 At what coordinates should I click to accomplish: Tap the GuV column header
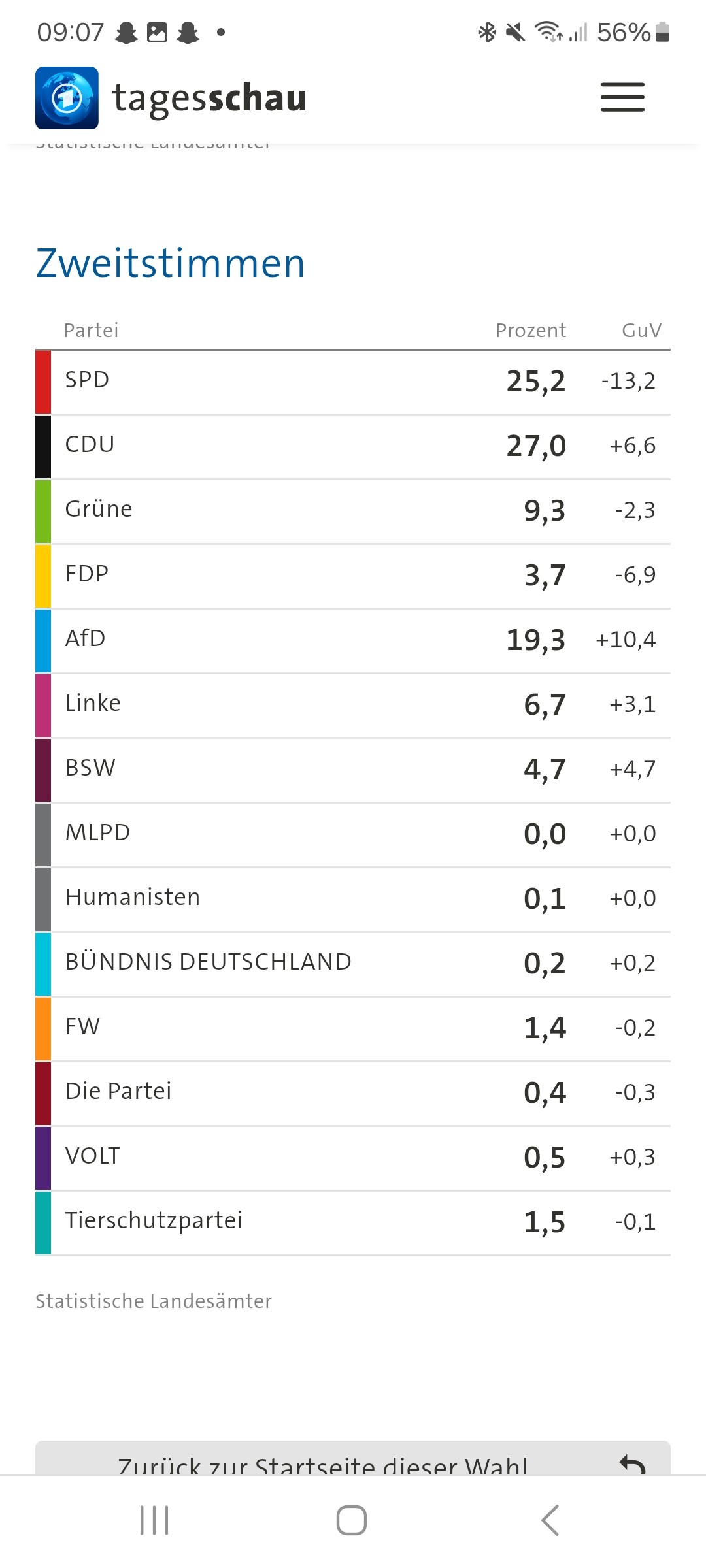[641, 331]
